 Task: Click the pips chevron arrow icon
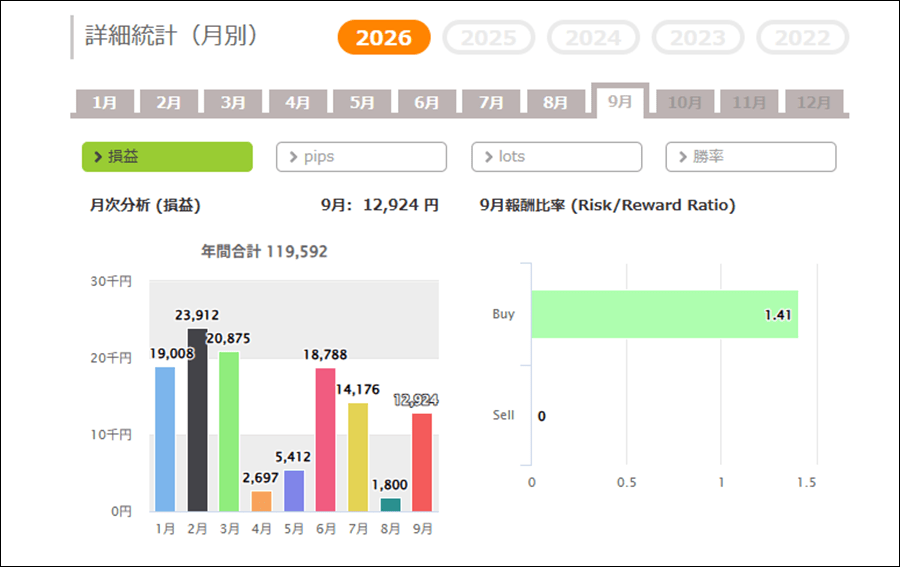(293, 157)
